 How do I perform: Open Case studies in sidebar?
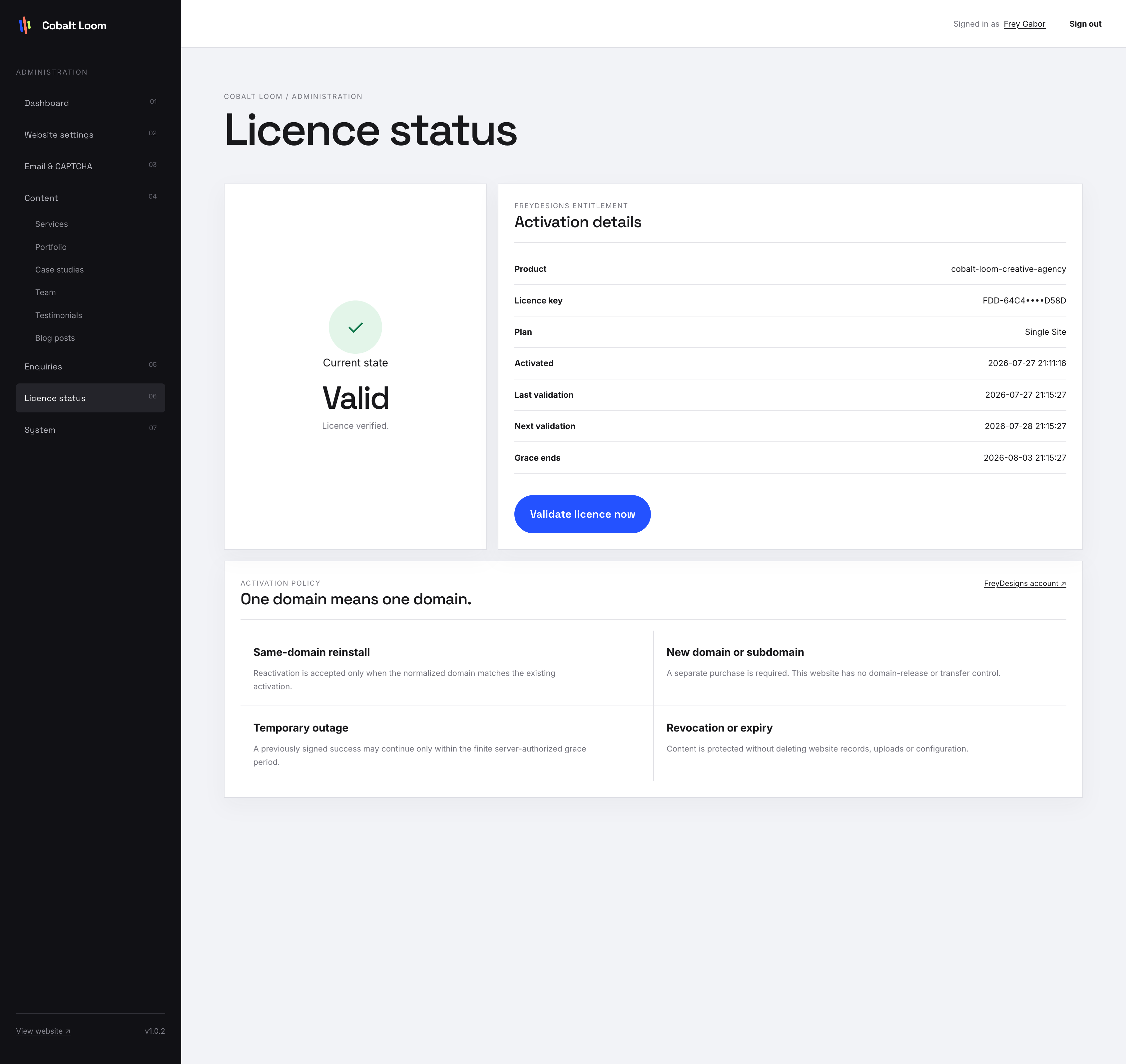60,270
